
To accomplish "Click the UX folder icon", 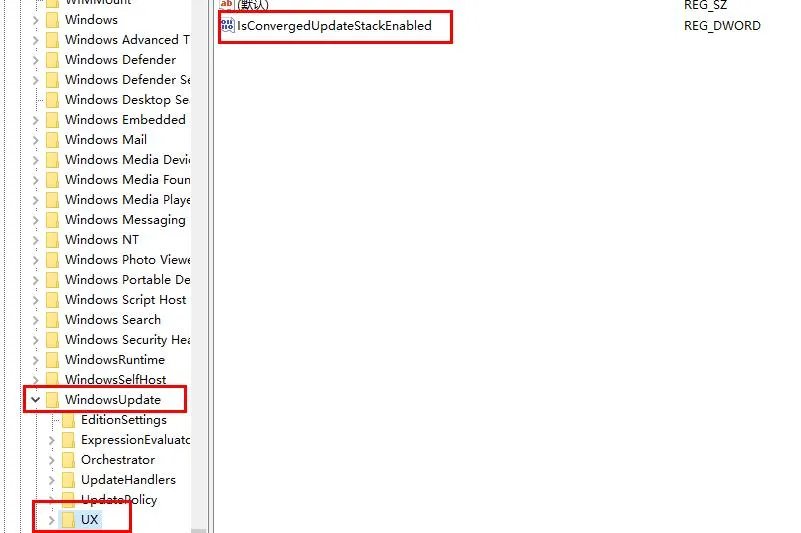I will click(x=68, y=520).
